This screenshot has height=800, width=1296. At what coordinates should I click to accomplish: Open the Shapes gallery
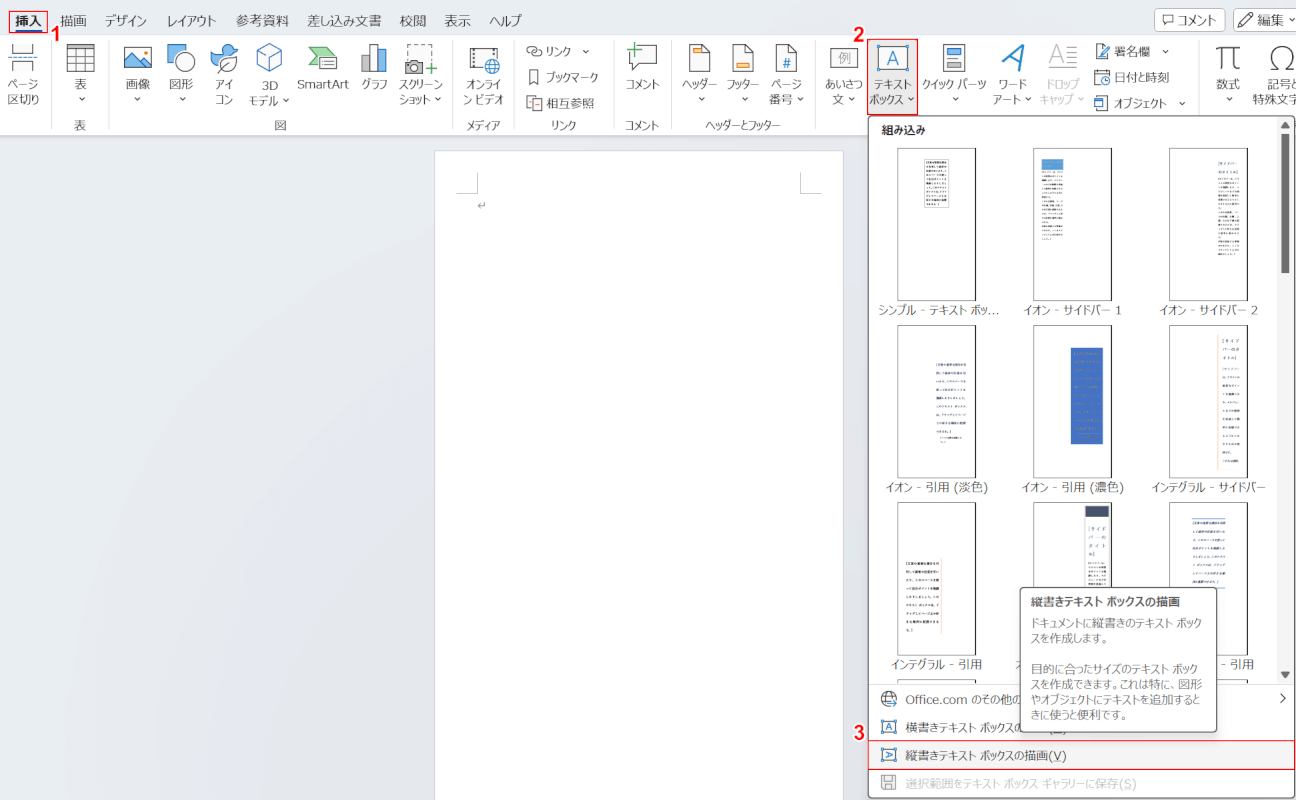181,75
